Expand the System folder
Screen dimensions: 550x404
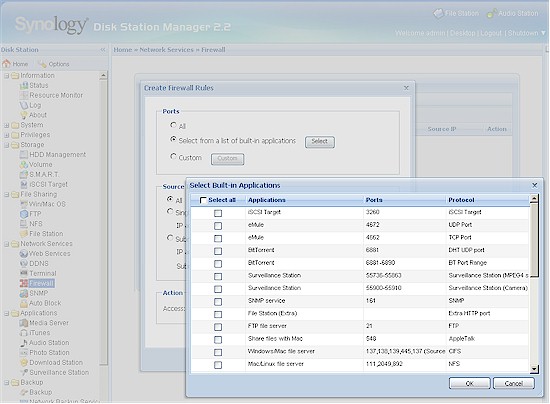[x=7, y=125]
